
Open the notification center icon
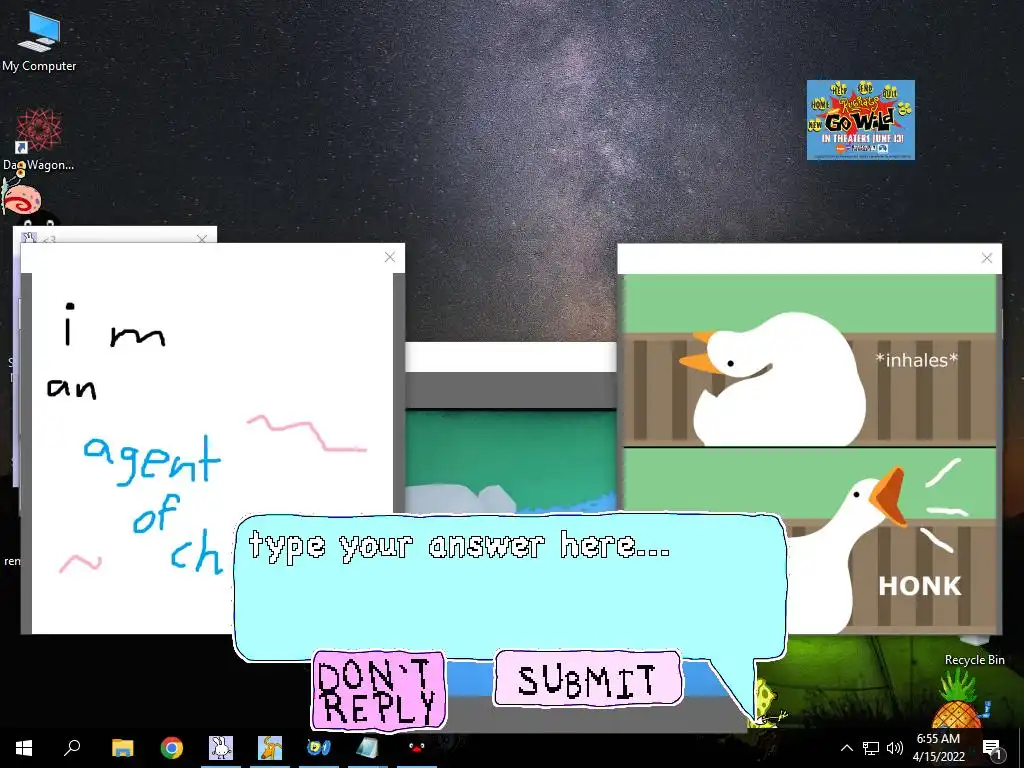[992, 748]
